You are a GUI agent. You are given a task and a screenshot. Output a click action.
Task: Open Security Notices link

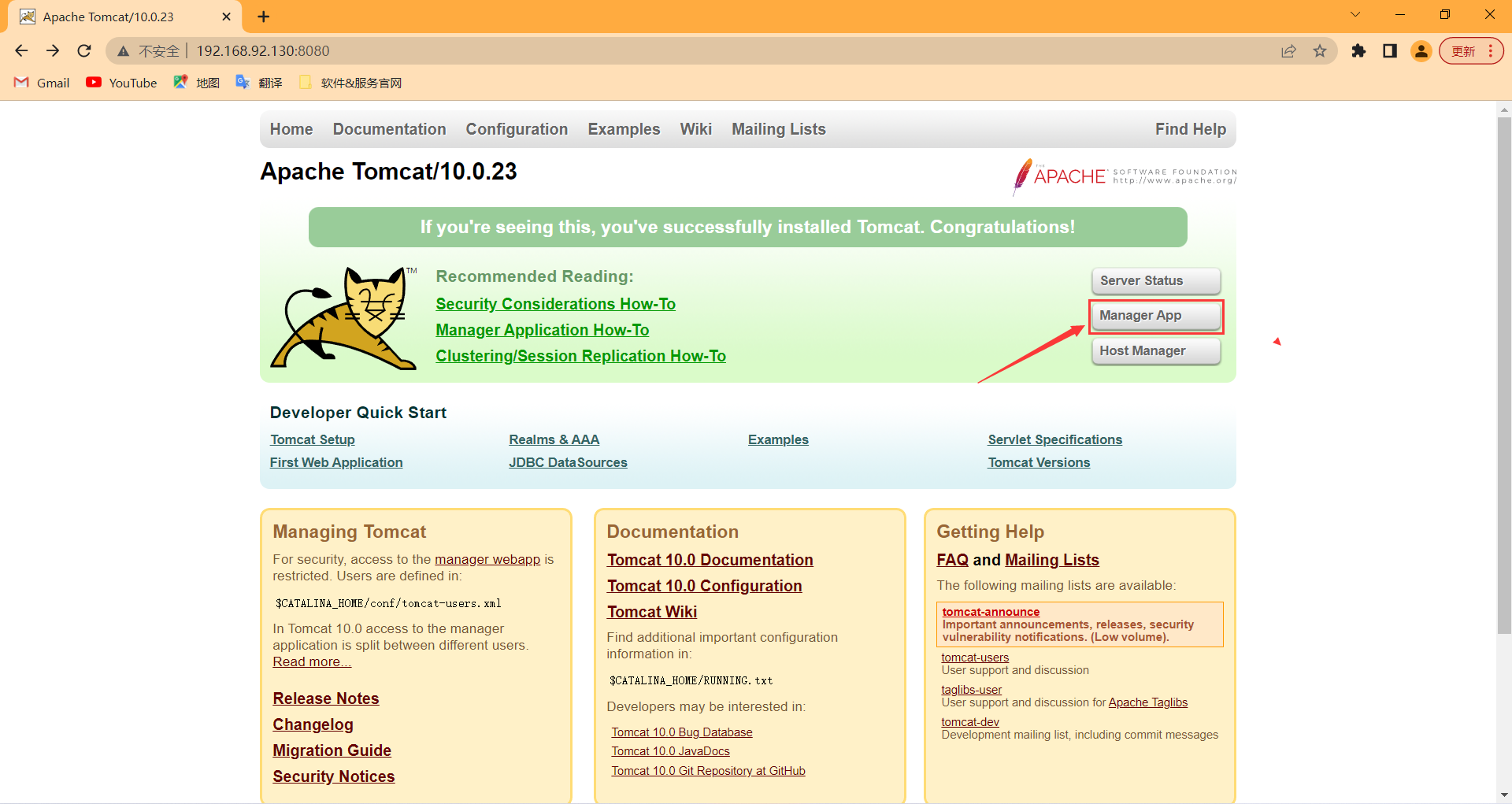pyautogui.click(x=334, y=776)
